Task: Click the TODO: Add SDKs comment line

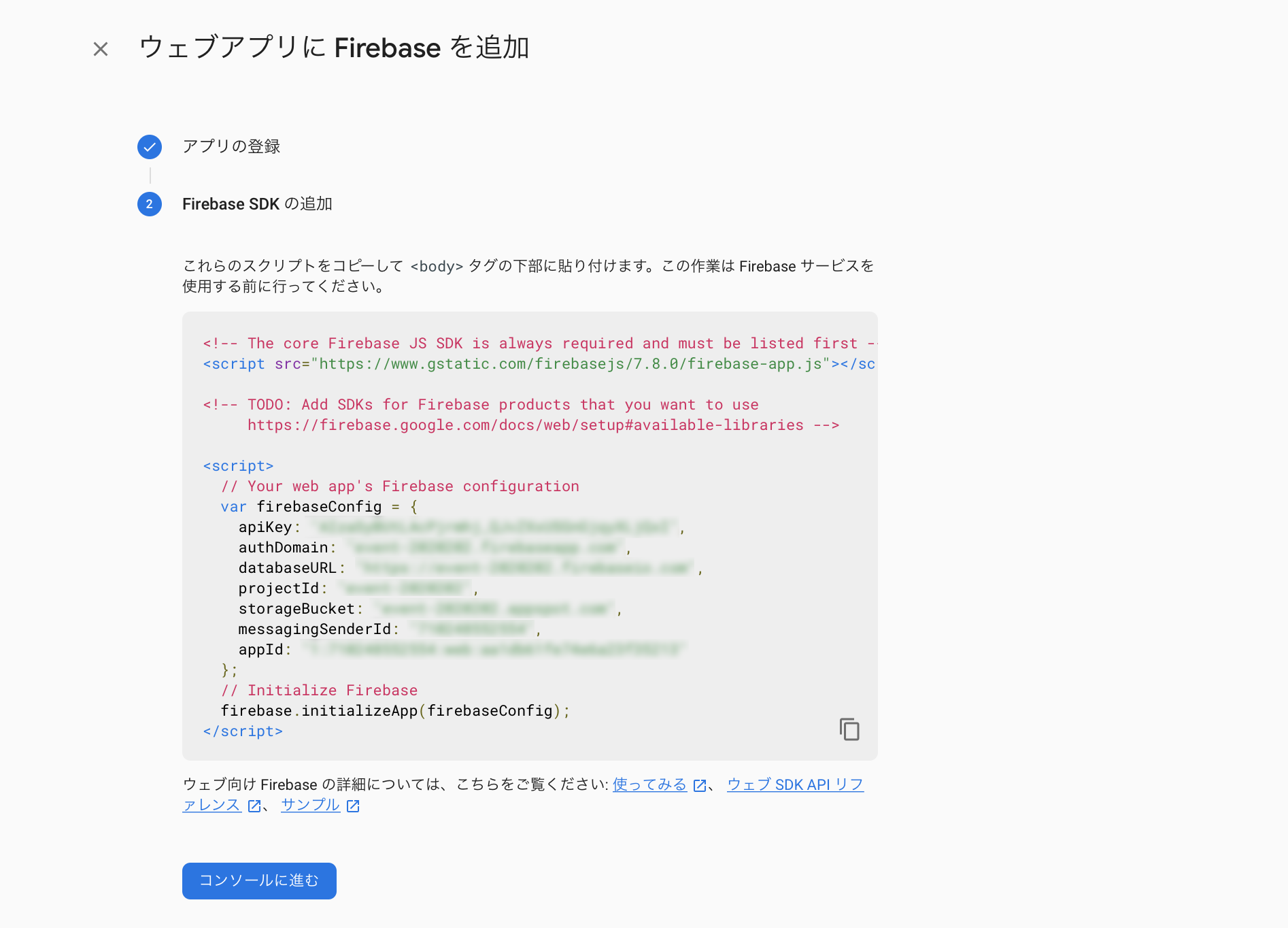Action: click(481, 405)
